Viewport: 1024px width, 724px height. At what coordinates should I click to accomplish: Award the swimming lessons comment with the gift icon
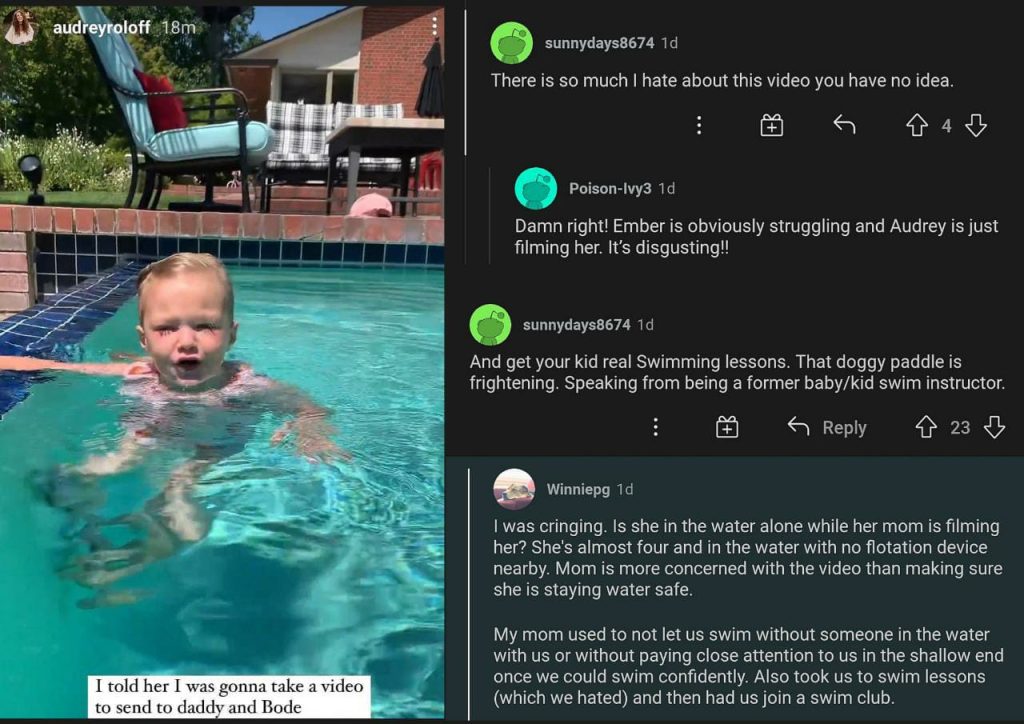click(727, 428)
